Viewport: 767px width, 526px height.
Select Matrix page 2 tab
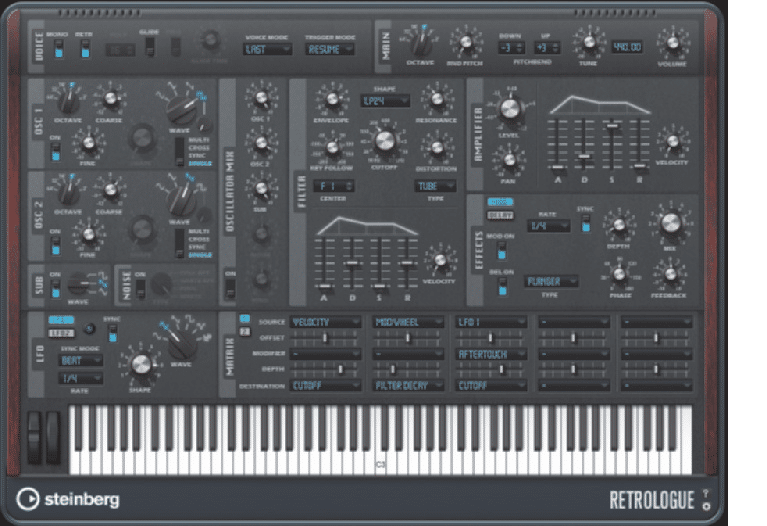[x=245, y=332]
